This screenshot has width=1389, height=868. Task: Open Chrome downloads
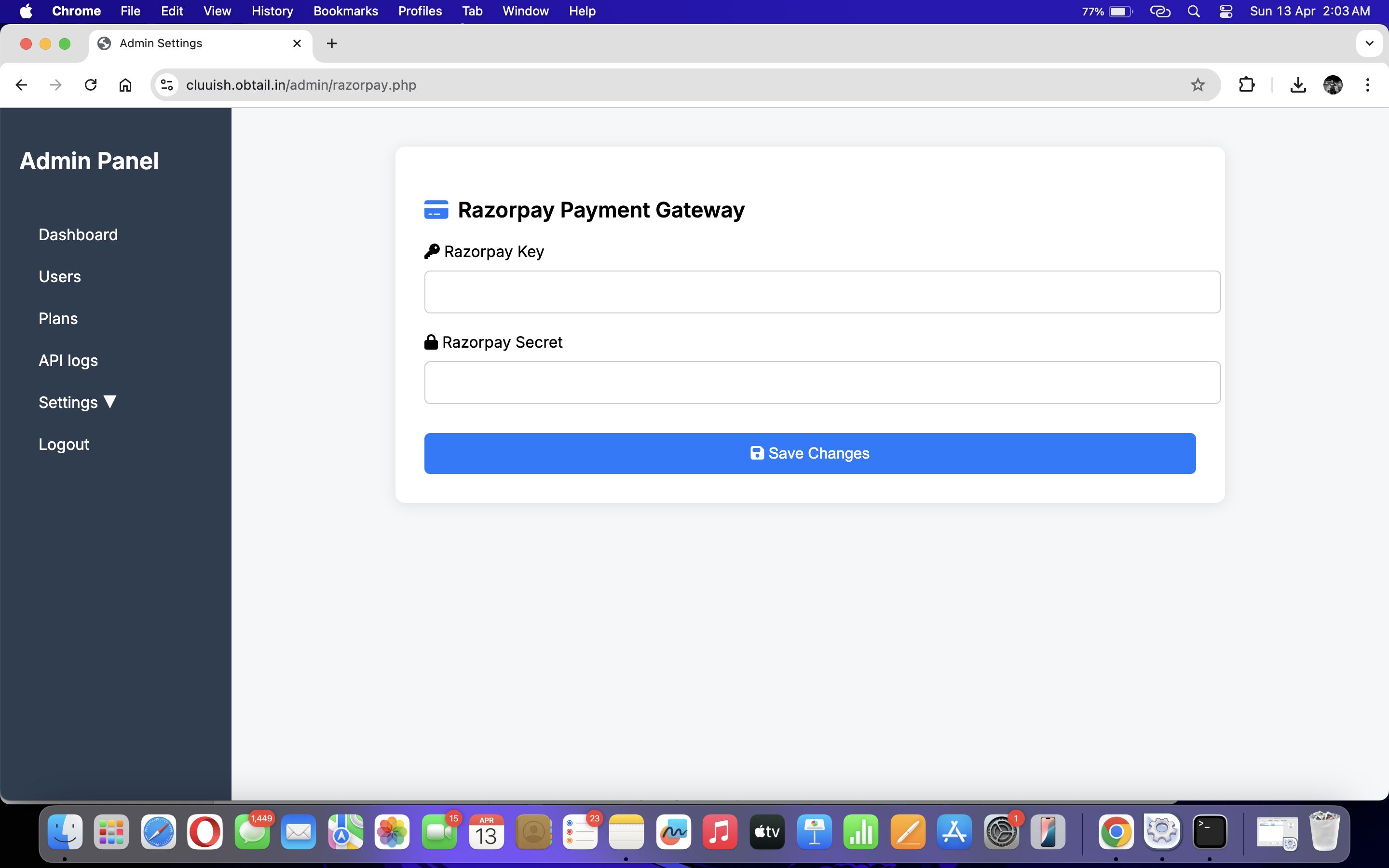pos(1298,85)
